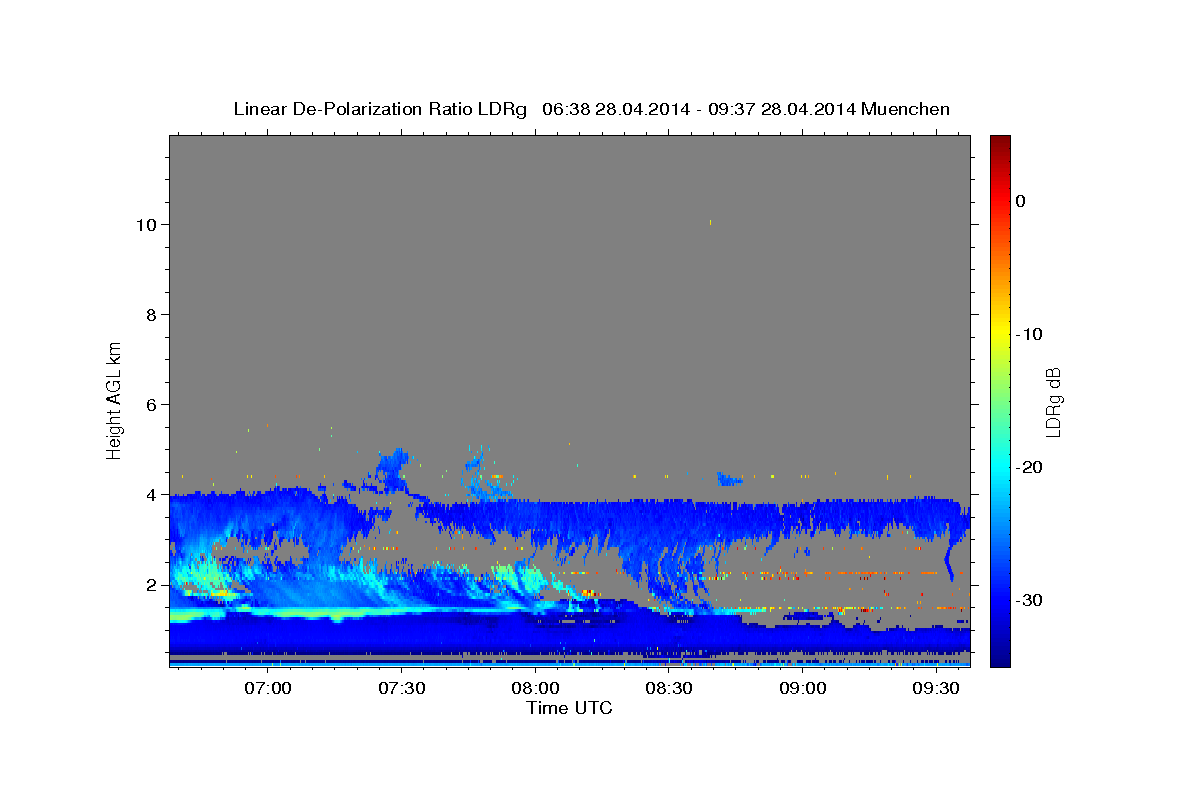Click the 07:00 time tick label
The height and width of the screenshot is (800, 1200).
268,689
